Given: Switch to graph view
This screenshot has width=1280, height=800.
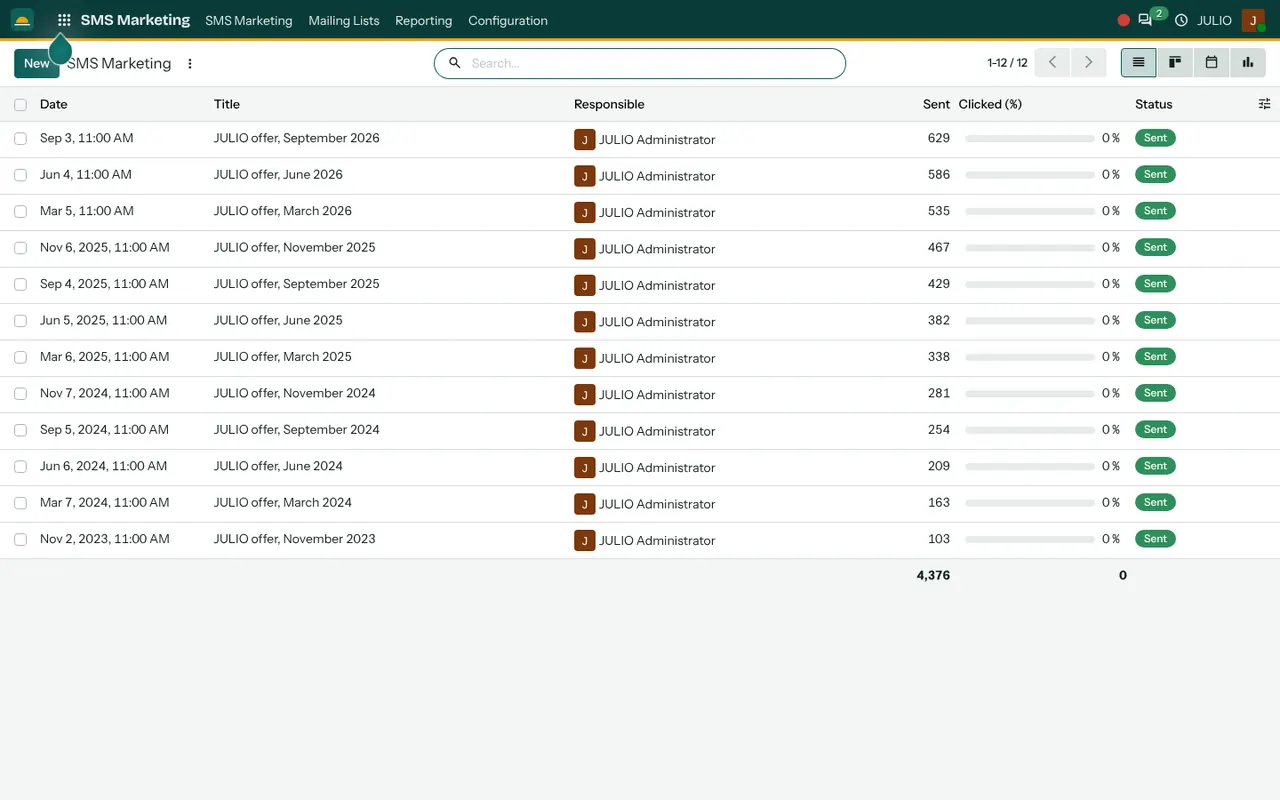Looking at the screenshot, I should click(x=1248, y=62).
